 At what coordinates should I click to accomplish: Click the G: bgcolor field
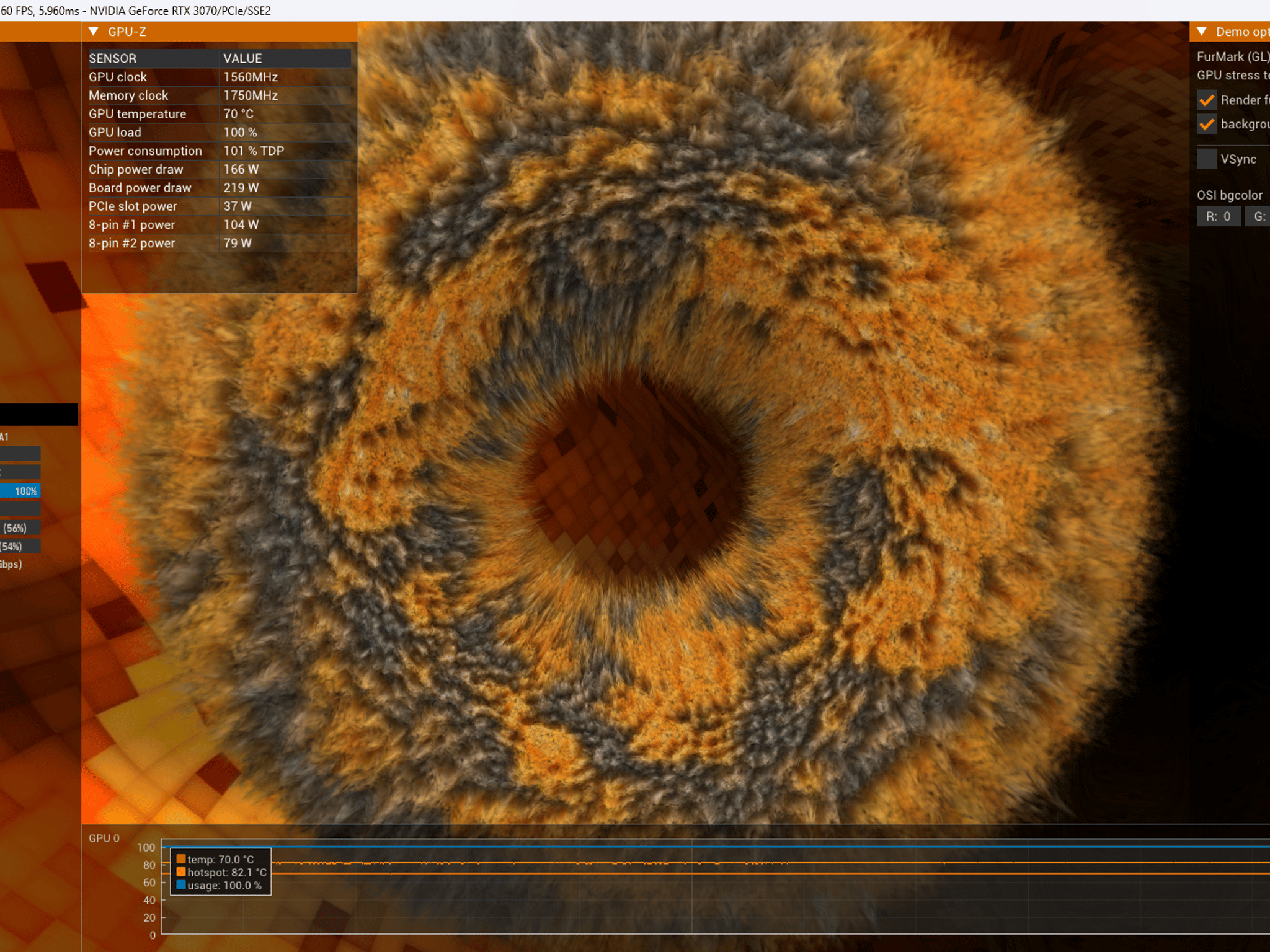pyautogui.click(x=1258, y=216)
